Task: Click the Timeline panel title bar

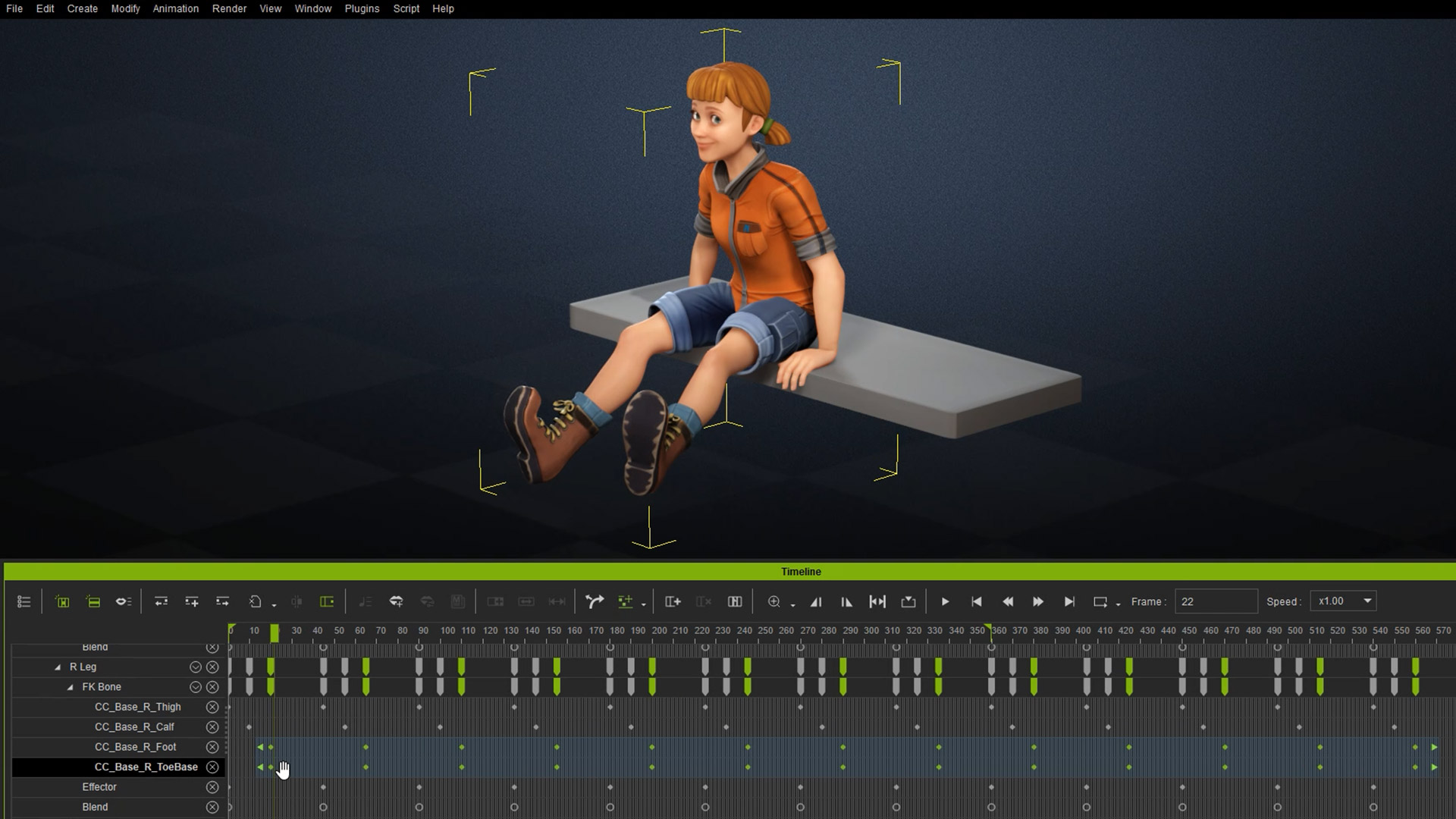Action: pos(730,572)
